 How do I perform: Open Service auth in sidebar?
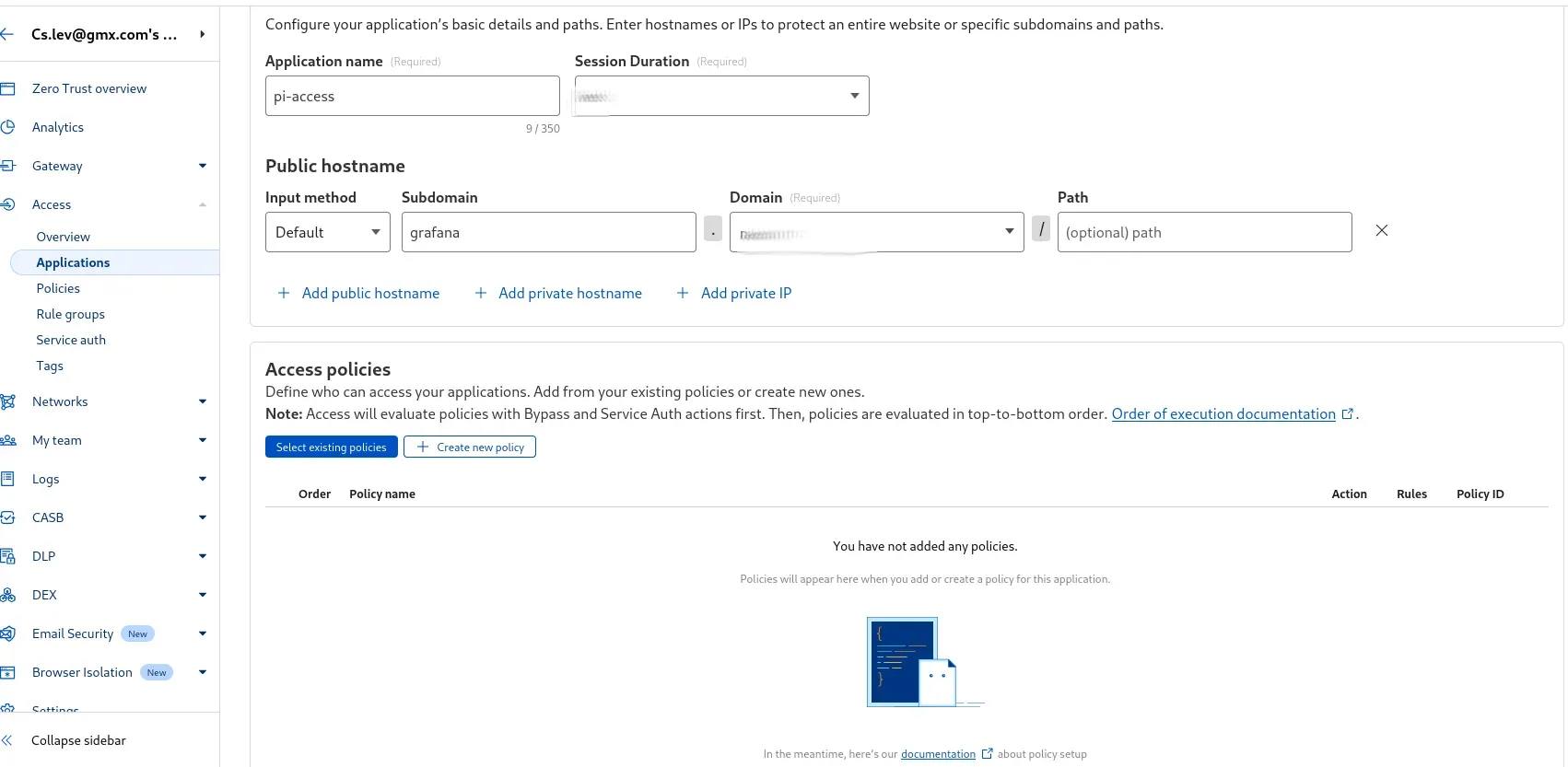coord(71,340)
